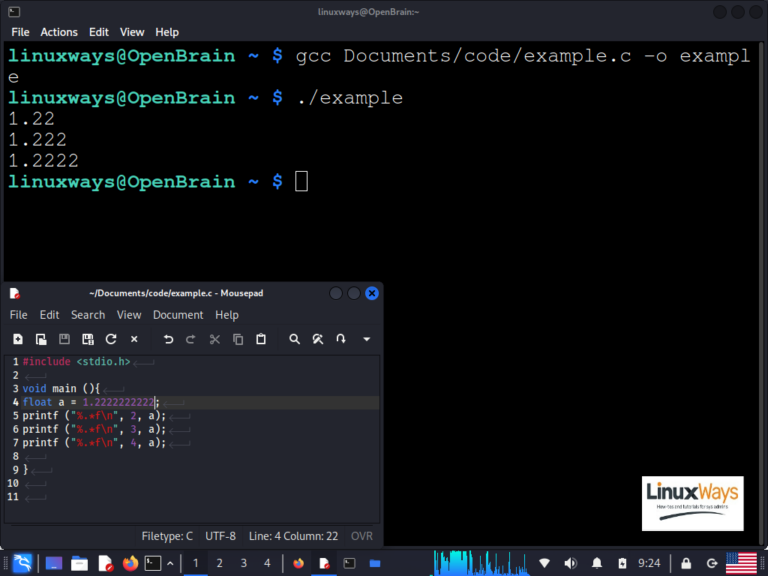This screenshot has height=576, width=768.
Task: Open the Mousepad File menu
Action: click(x=19, y=315)
